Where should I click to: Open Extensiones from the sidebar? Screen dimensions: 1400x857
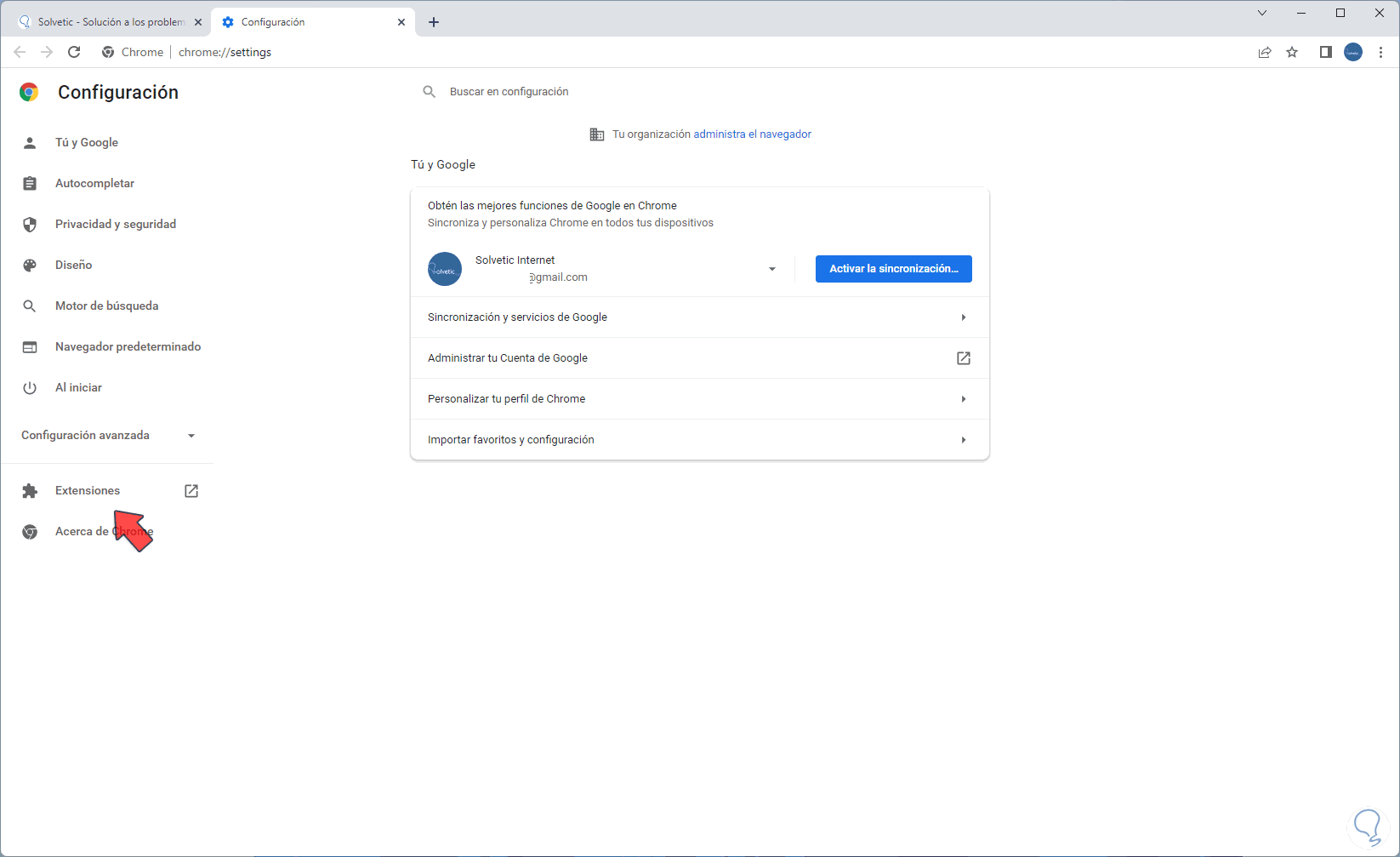tap(88, 490)
